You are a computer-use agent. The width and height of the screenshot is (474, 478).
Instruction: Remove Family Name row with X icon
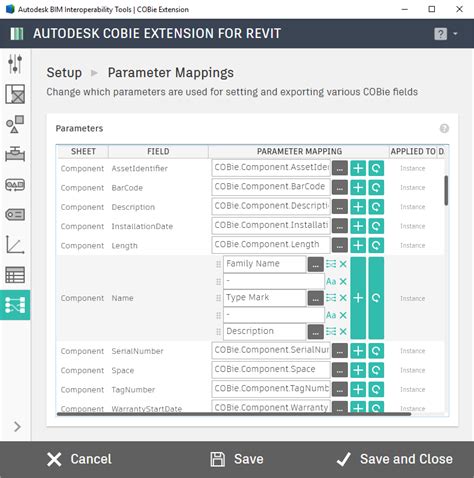click(343, 264)
